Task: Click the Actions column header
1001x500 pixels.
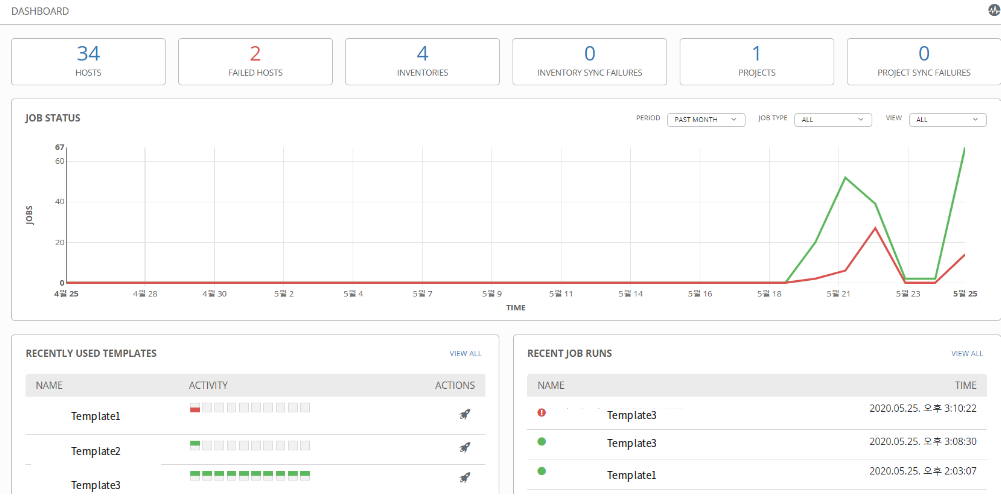Action: coord(455,385)
